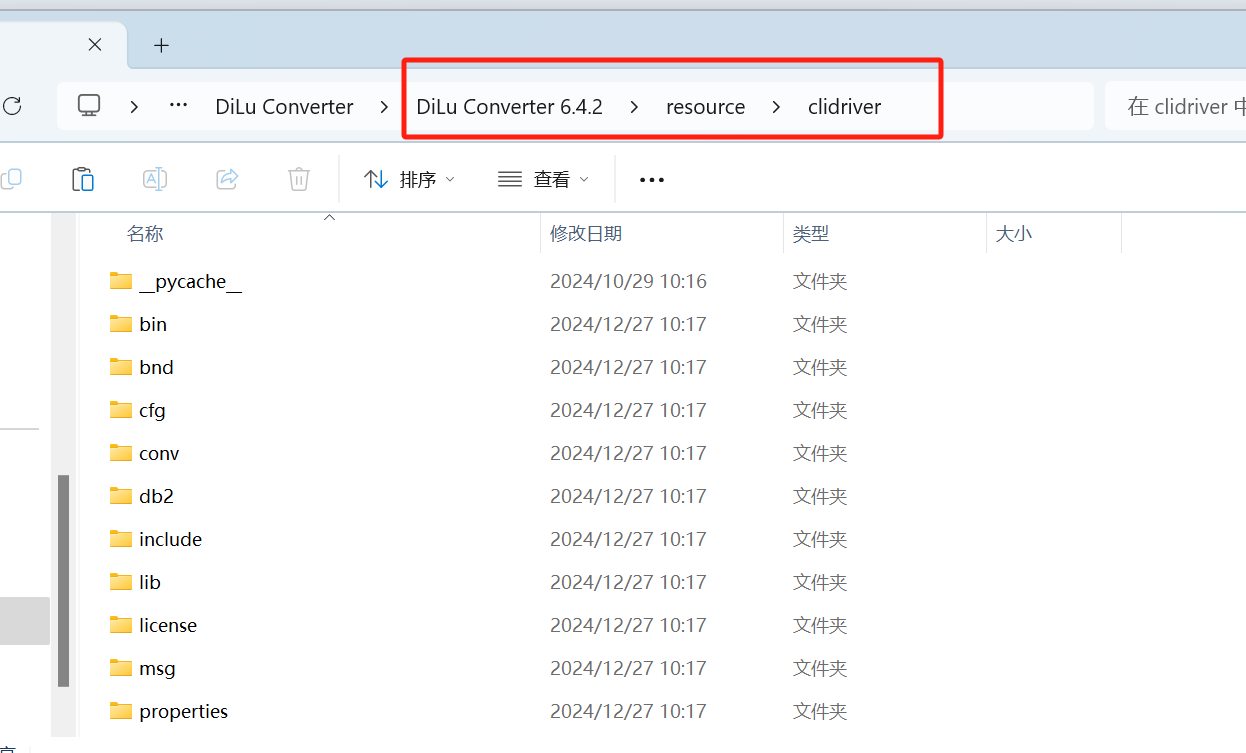
Task: Click the Copy toolbar icon
Action: pos(12,179)
